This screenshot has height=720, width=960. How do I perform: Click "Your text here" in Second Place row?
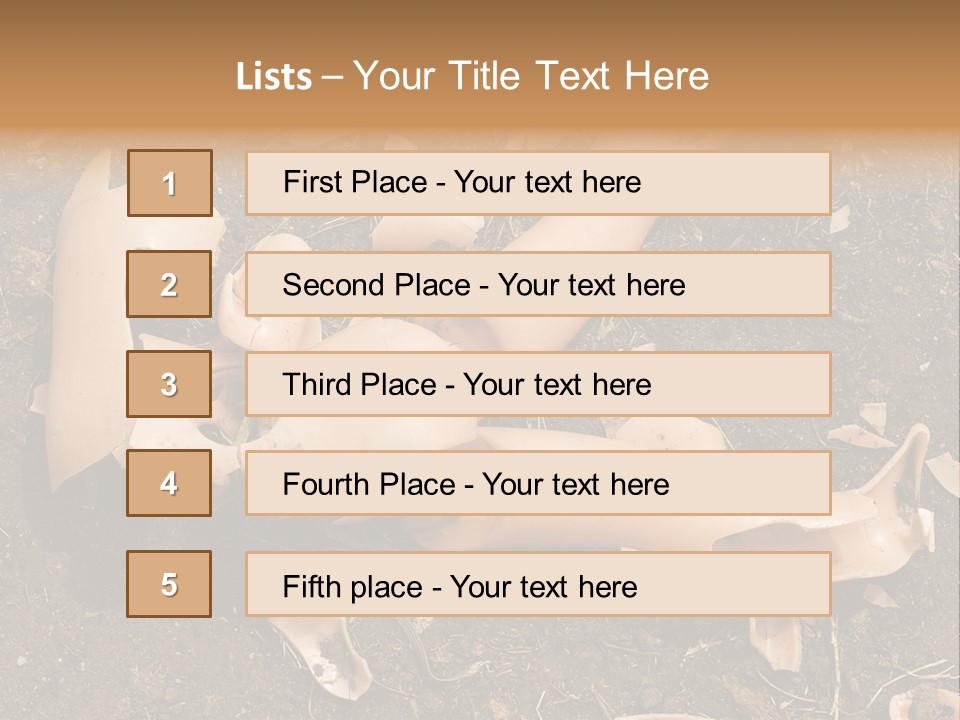tap(591, 285)
